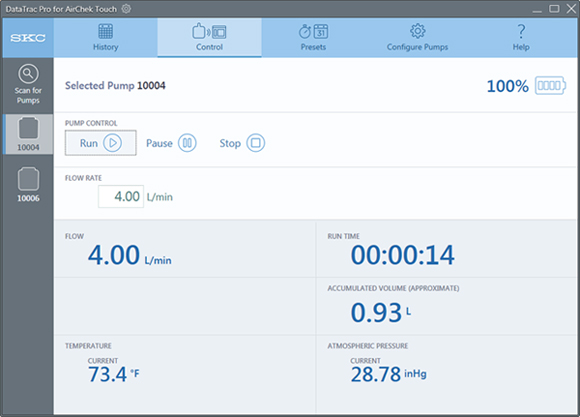580x417 pixels.
Task: Open the Help tab
Action: [x=521, y=38]
